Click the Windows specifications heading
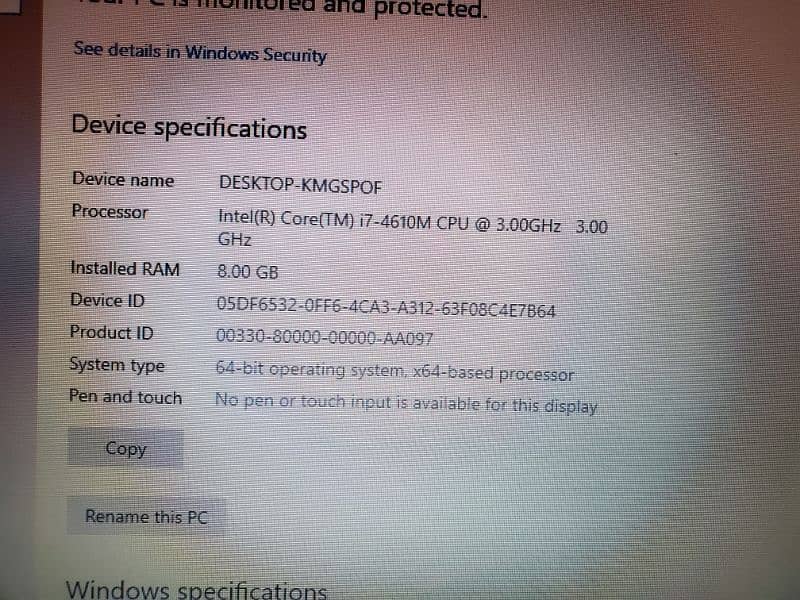The height and width of the screenshot is (600, 800). tap(196, 589)
